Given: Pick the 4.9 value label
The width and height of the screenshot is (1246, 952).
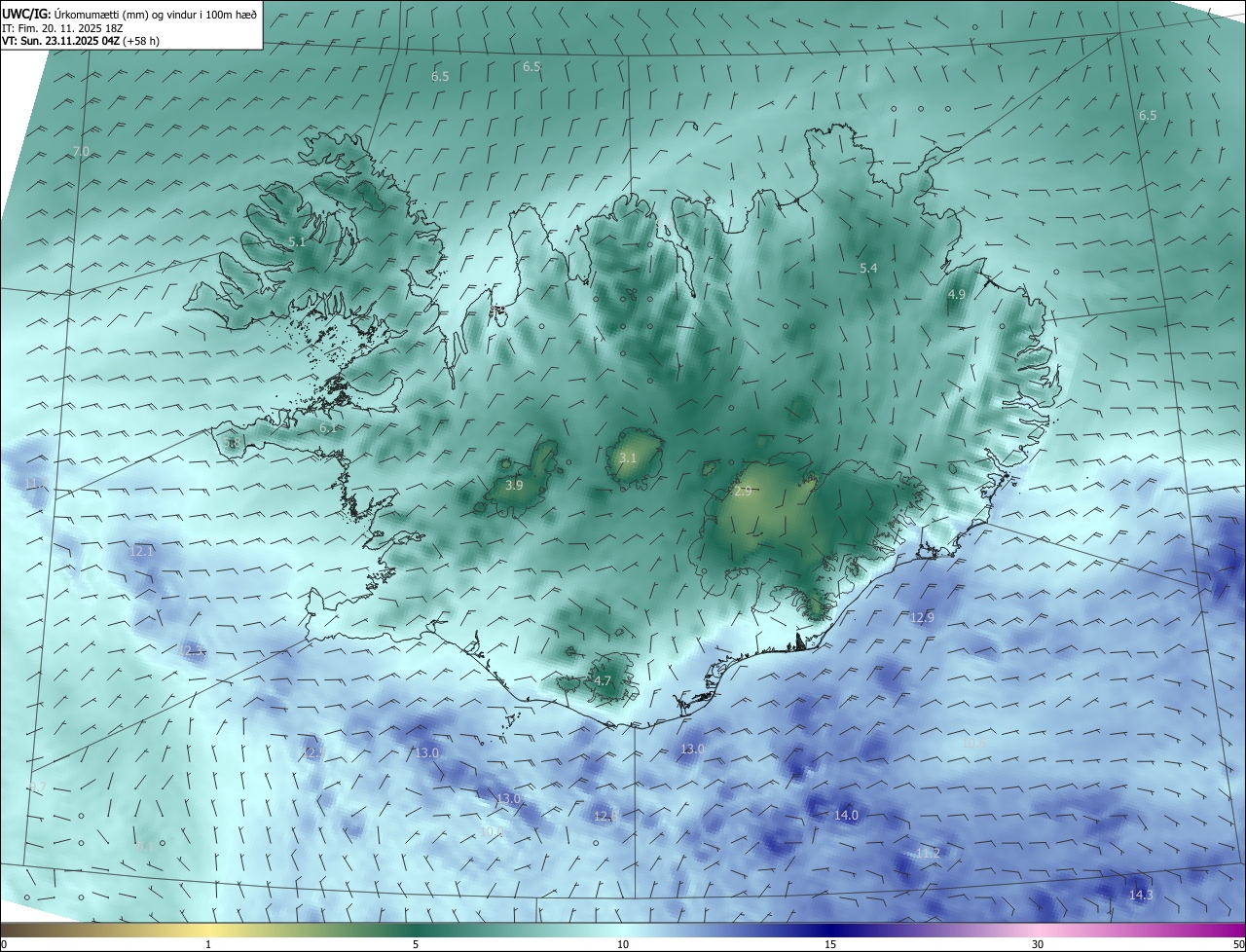Looking at the screenshot, I should [956, 294].
